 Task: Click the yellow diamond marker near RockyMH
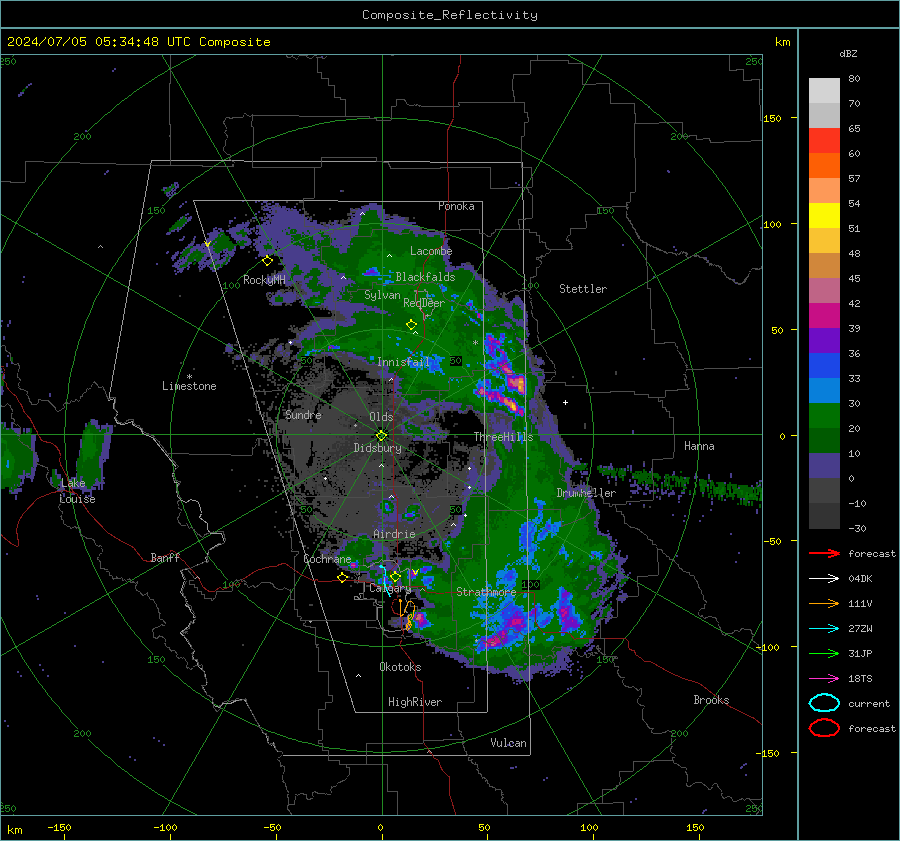267,261
